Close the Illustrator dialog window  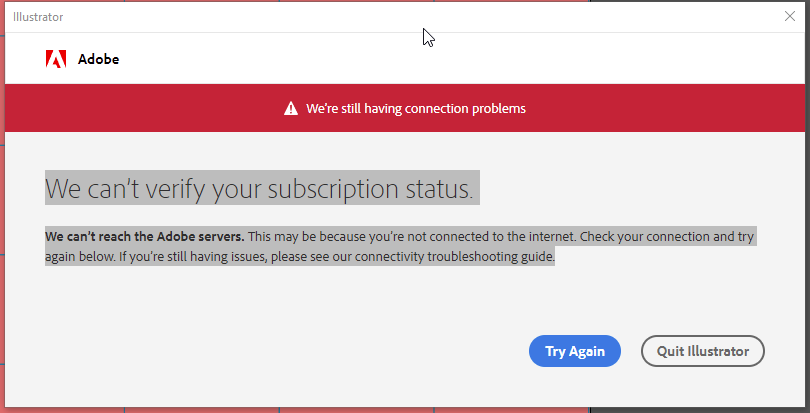pyautogui.click(x=790, y=16)
